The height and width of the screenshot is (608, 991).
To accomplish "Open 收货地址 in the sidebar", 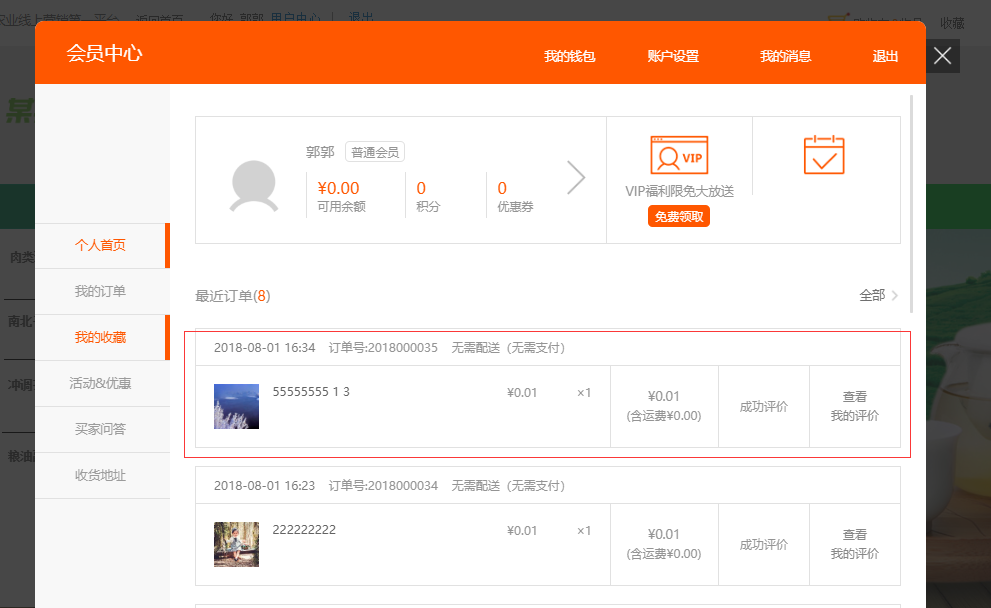I will click(x=100, y=476).
